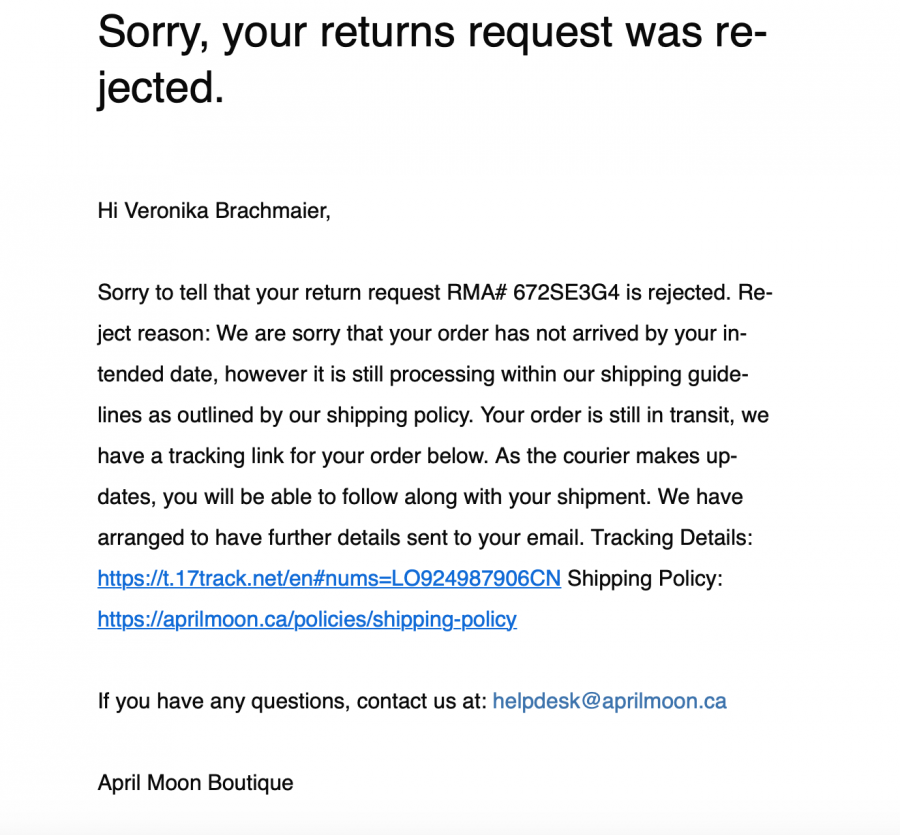This screenshot has width=900, height=835.
Task: Click the word "jected." in the heading
Action: click(161, 88)
